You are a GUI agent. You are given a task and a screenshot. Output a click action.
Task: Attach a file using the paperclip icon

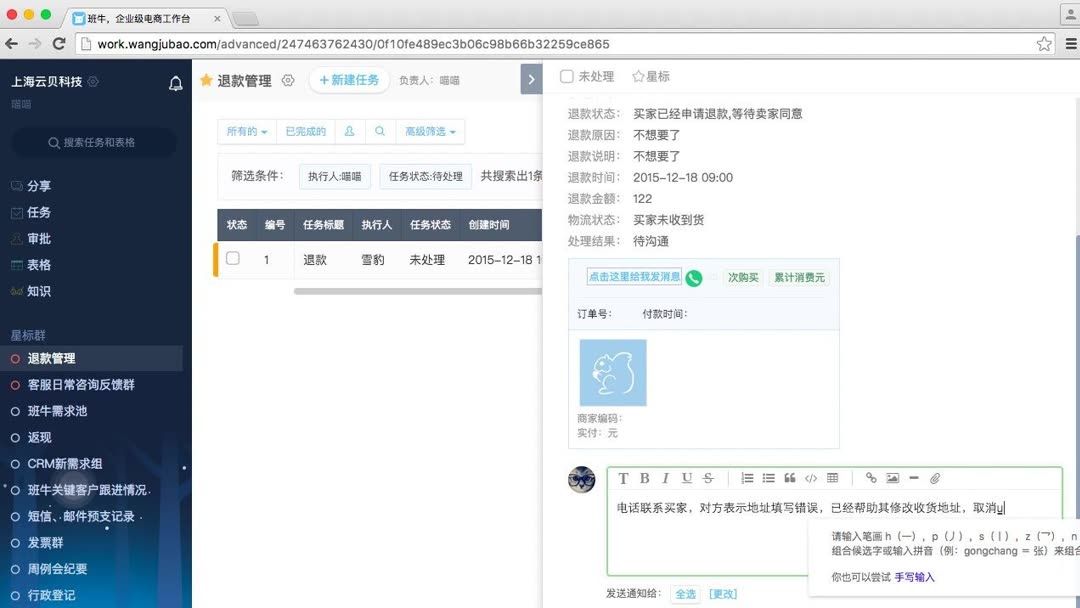click(935, 478)
